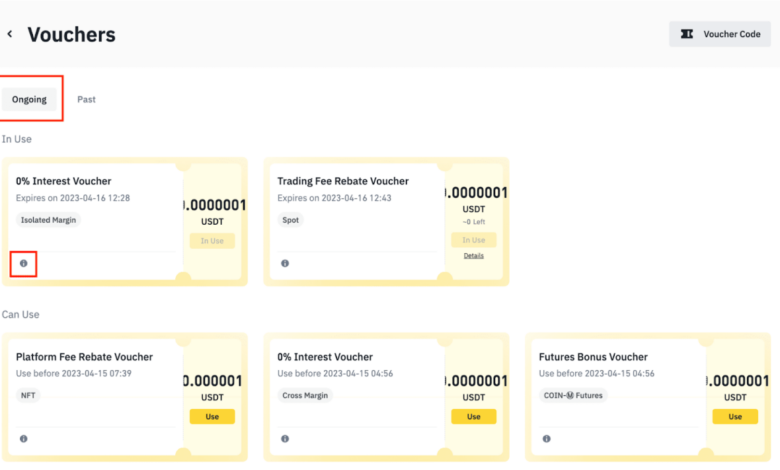Click In Use button on Trading Fee Rebate Voucher

pyautogui.click(x=474, y=240)
